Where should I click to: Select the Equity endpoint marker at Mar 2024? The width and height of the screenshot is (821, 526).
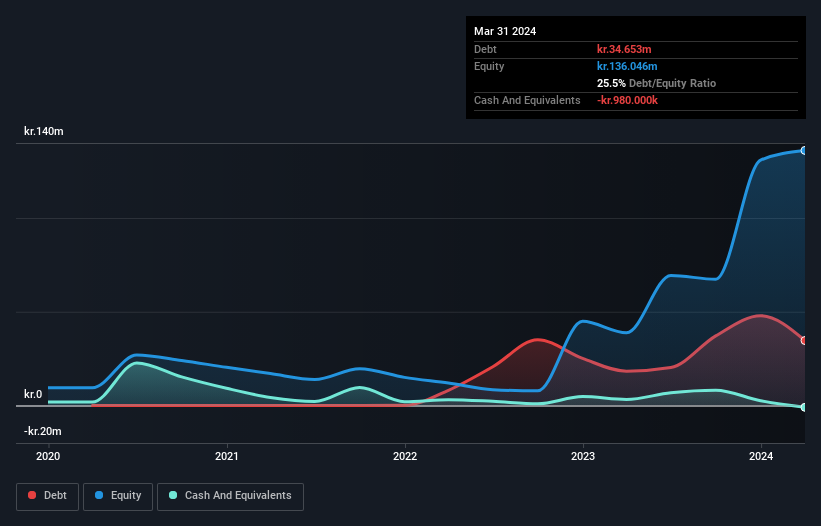pos(804,151)
